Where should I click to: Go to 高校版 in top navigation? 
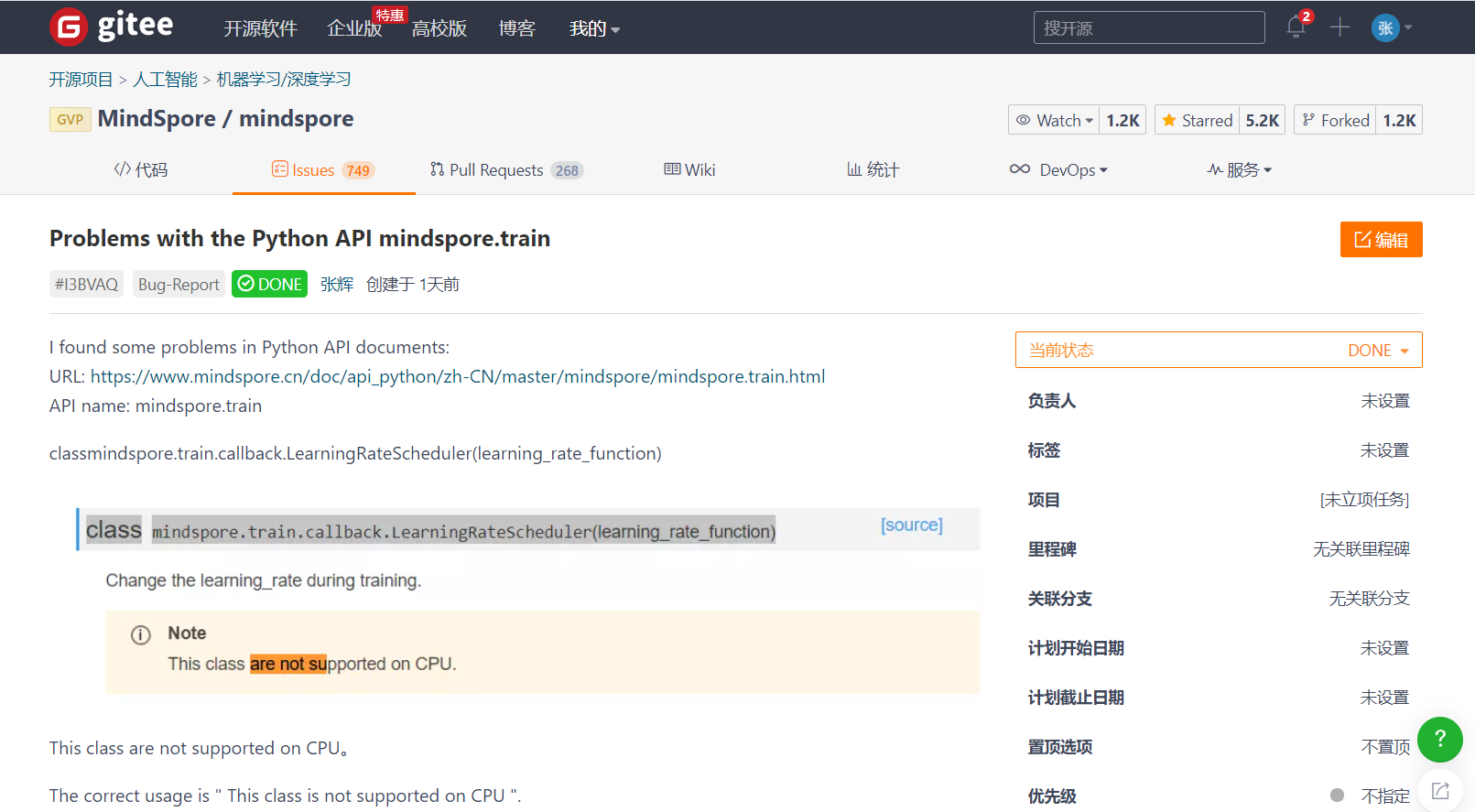click(x=439, y=28)
